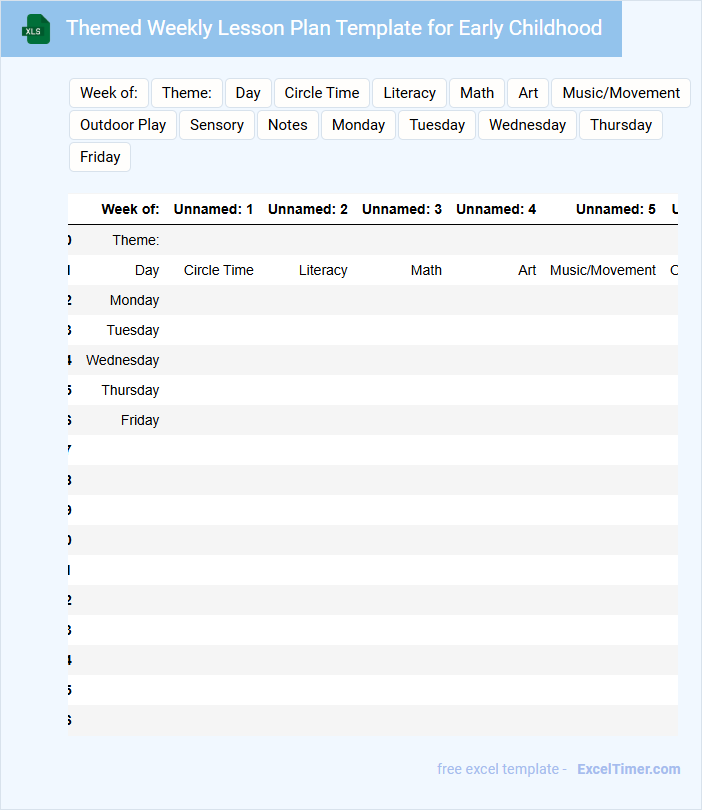Click the 'Monday' table row cell

(134, 300)
